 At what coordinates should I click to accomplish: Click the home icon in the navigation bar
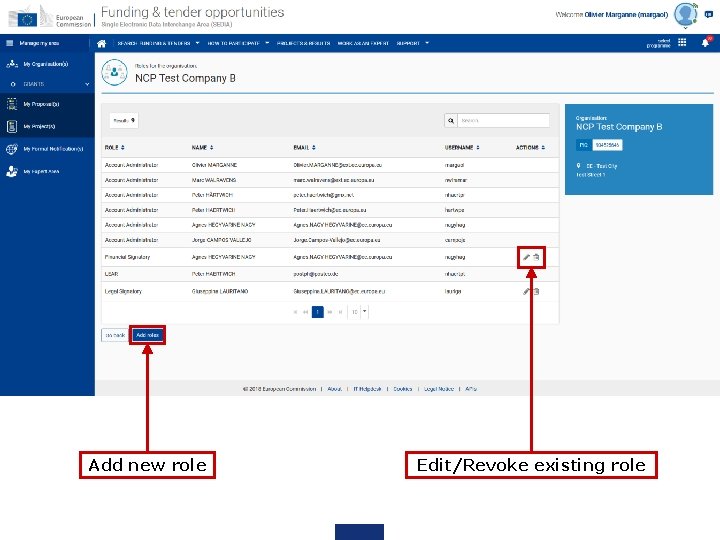[x=101, y=43]
